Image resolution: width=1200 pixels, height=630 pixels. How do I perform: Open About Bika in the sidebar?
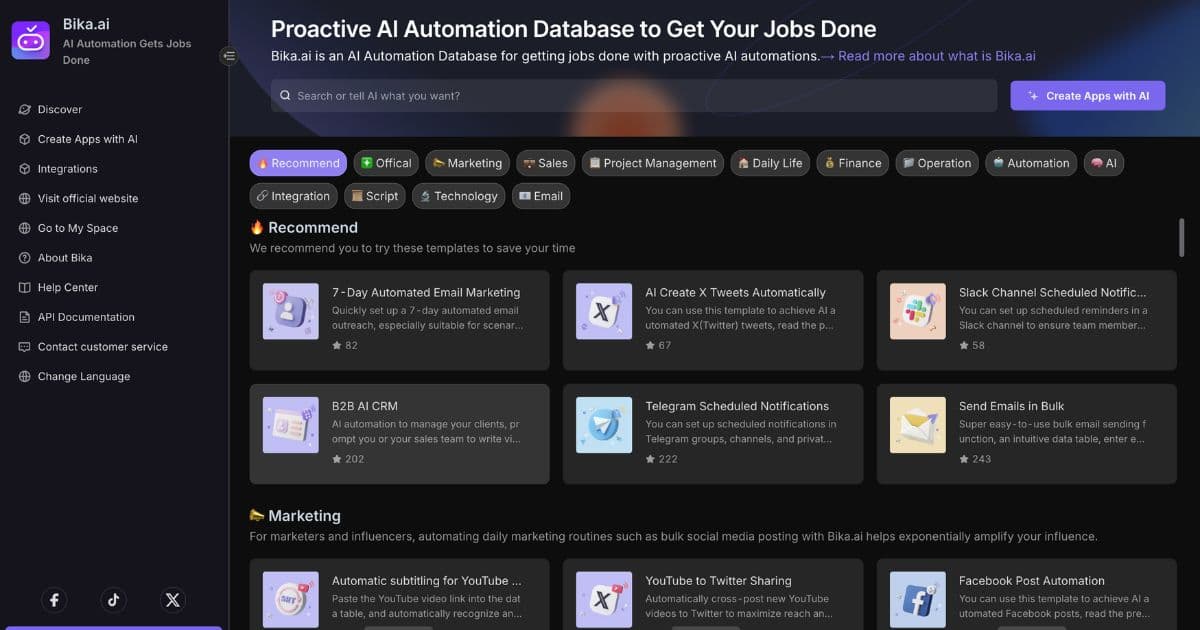pyautogui.click(x=65, y=258)
